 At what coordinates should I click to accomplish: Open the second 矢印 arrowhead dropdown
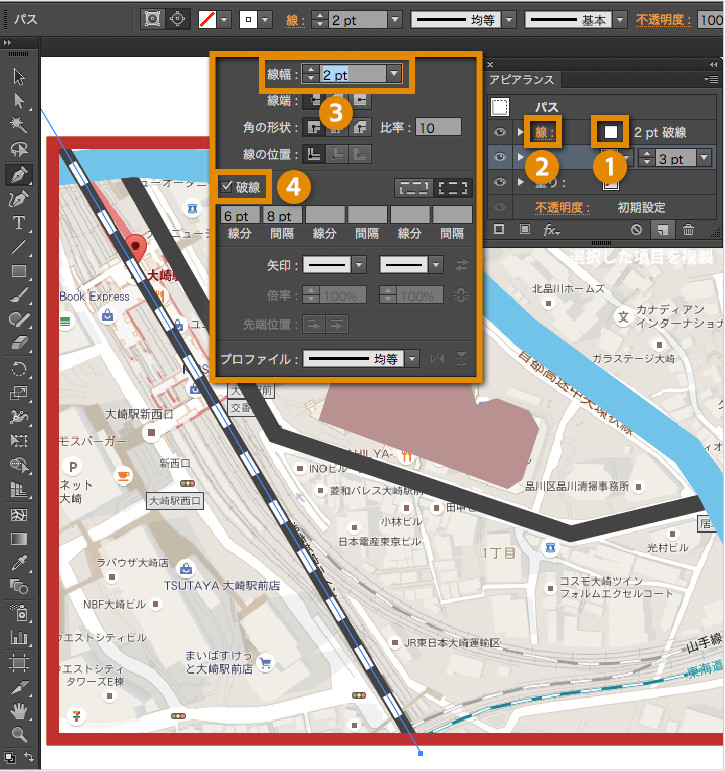tap(436, 265)
